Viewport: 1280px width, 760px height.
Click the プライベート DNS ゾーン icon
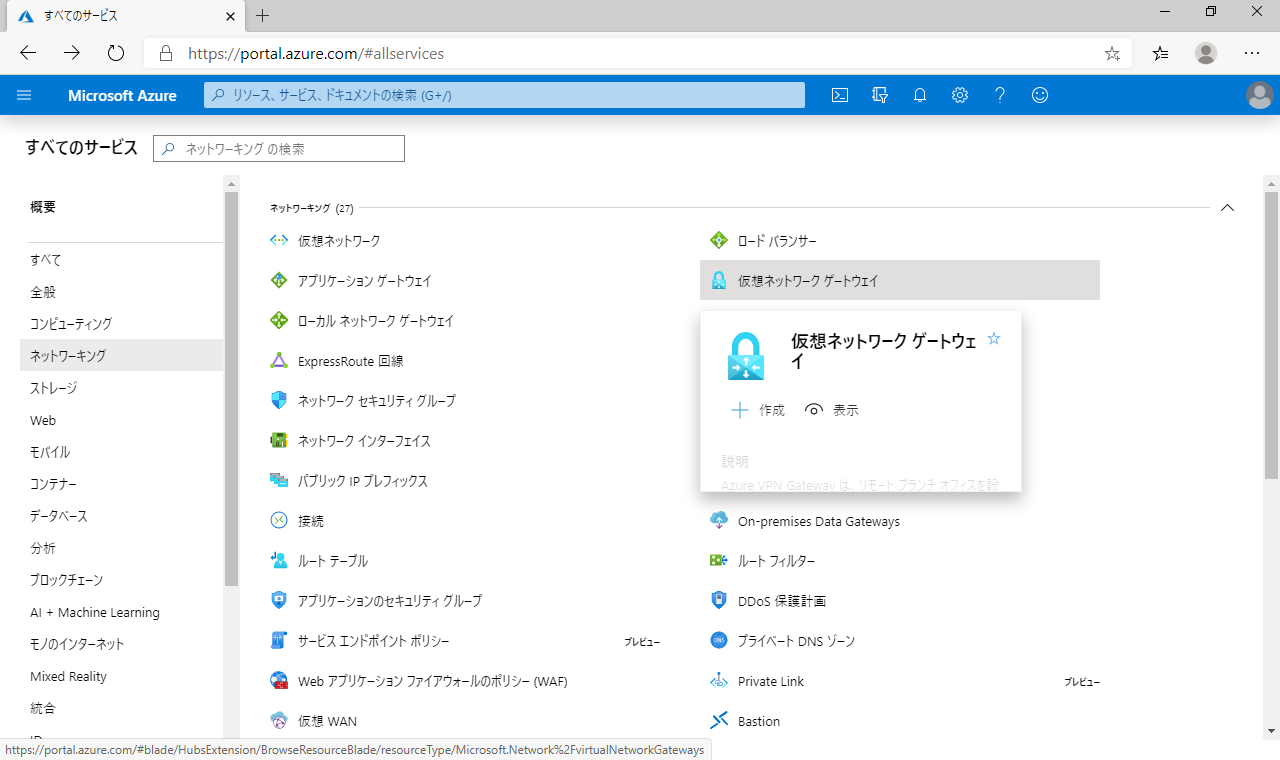[718, 641]
